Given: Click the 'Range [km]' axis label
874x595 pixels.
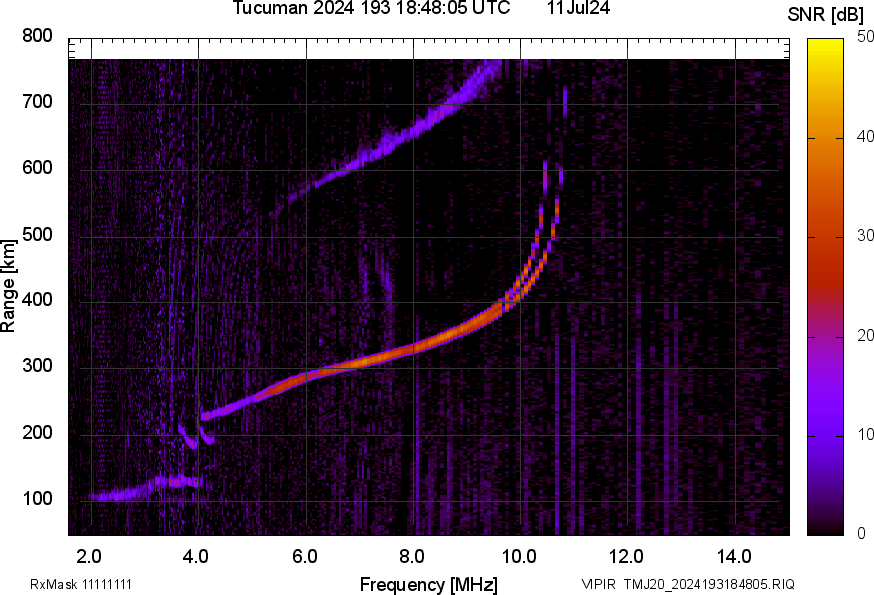Looking at the screenshot, I should (x=8, y=287).
